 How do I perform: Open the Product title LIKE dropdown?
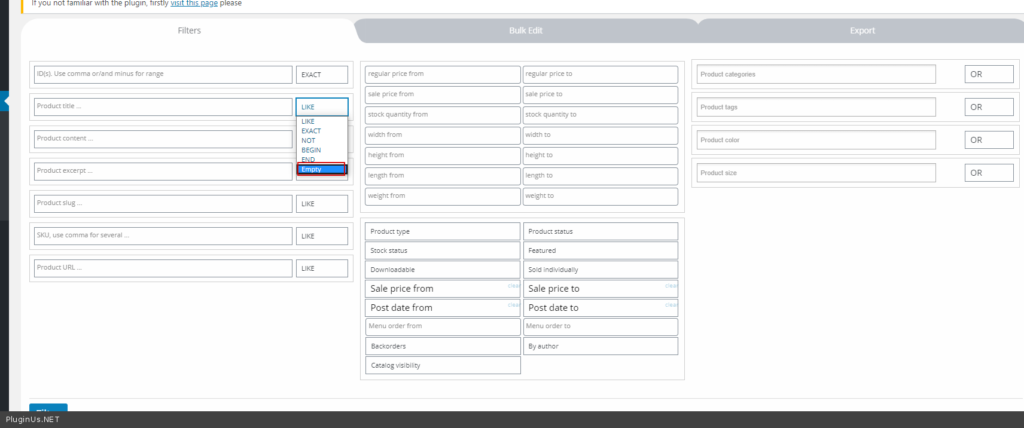tap(322, 107)
